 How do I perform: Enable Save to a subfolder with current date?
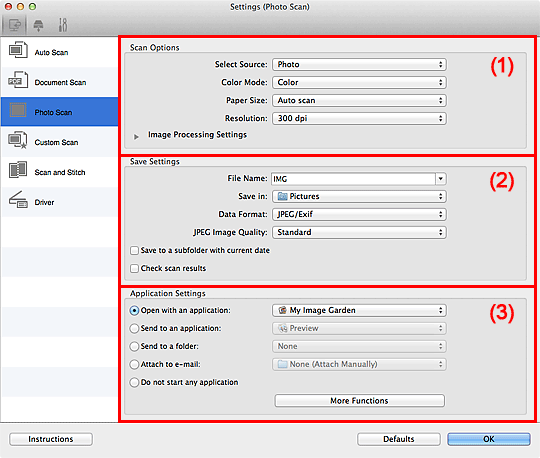click(x=134, y=250)
